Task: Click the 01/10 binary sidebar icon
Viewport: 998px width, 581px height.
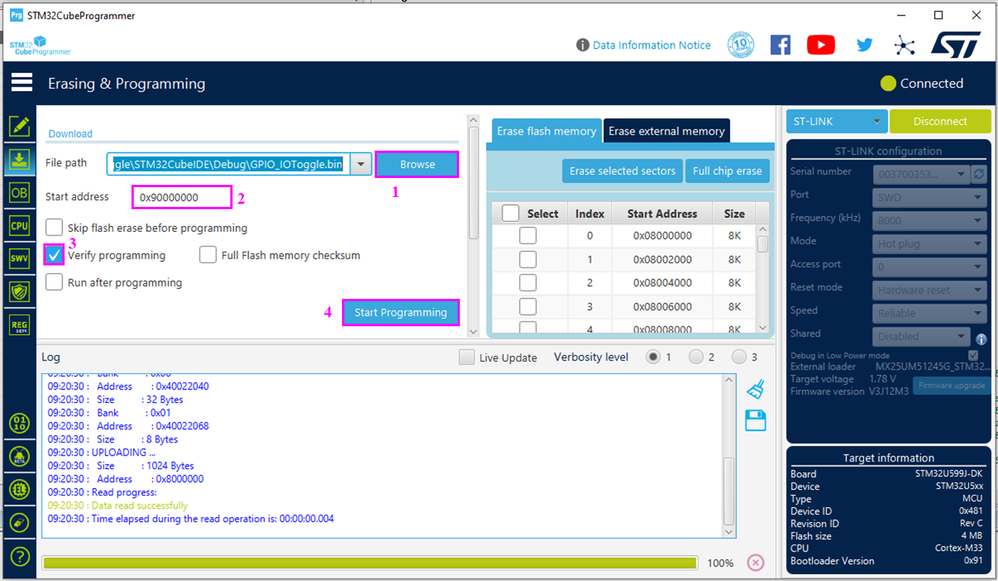Action: 19,423
